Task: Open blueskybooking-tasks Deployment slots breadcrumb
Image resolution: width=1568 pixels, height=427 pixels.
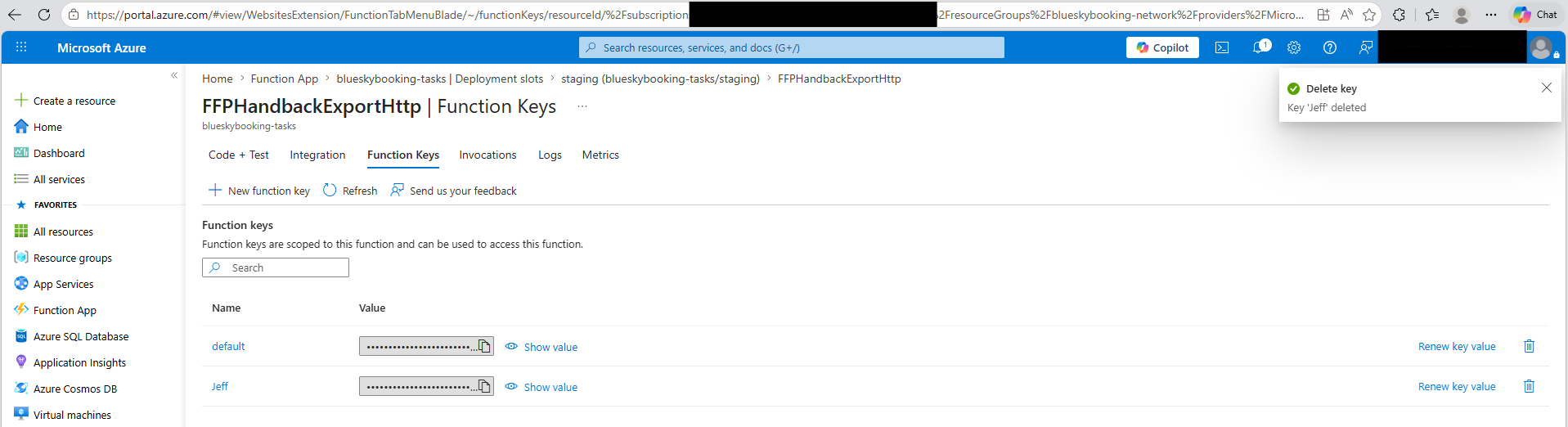Action: pos(439,79)
